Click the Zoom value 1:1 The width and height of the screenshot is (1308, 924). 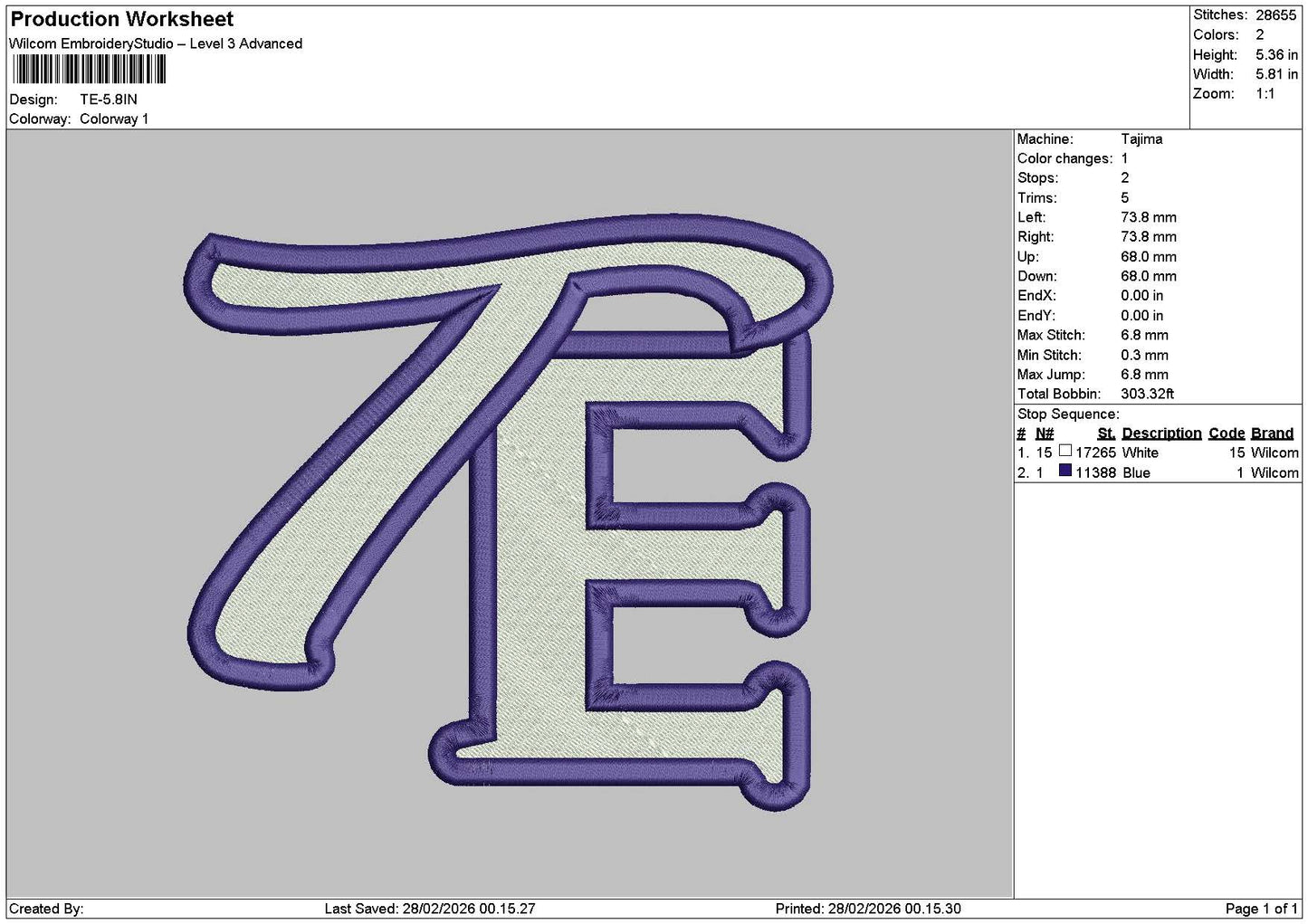[x=1265, y=94]
